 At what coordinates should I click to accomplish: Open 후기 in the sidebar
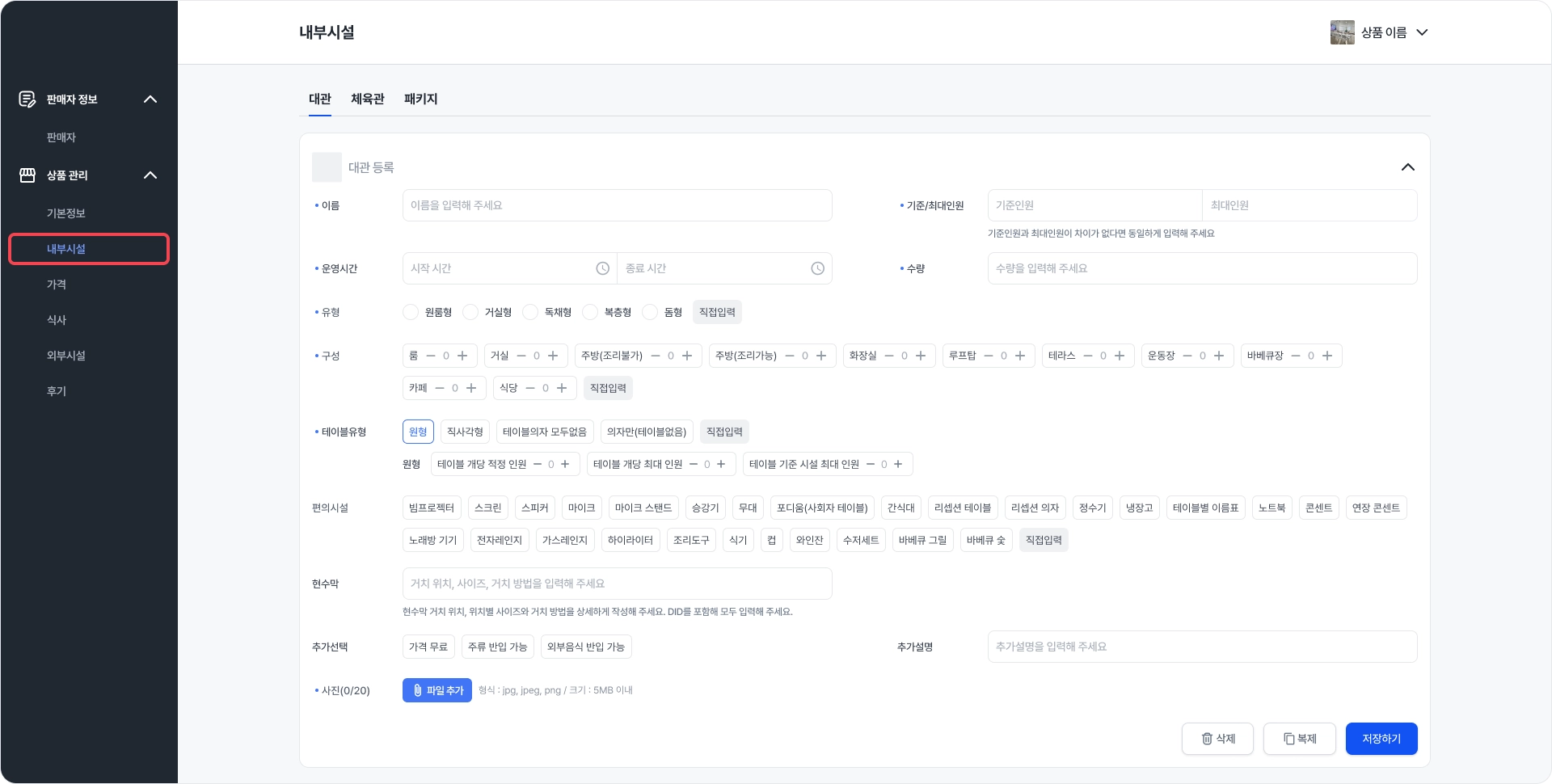(x=57, y=391)
